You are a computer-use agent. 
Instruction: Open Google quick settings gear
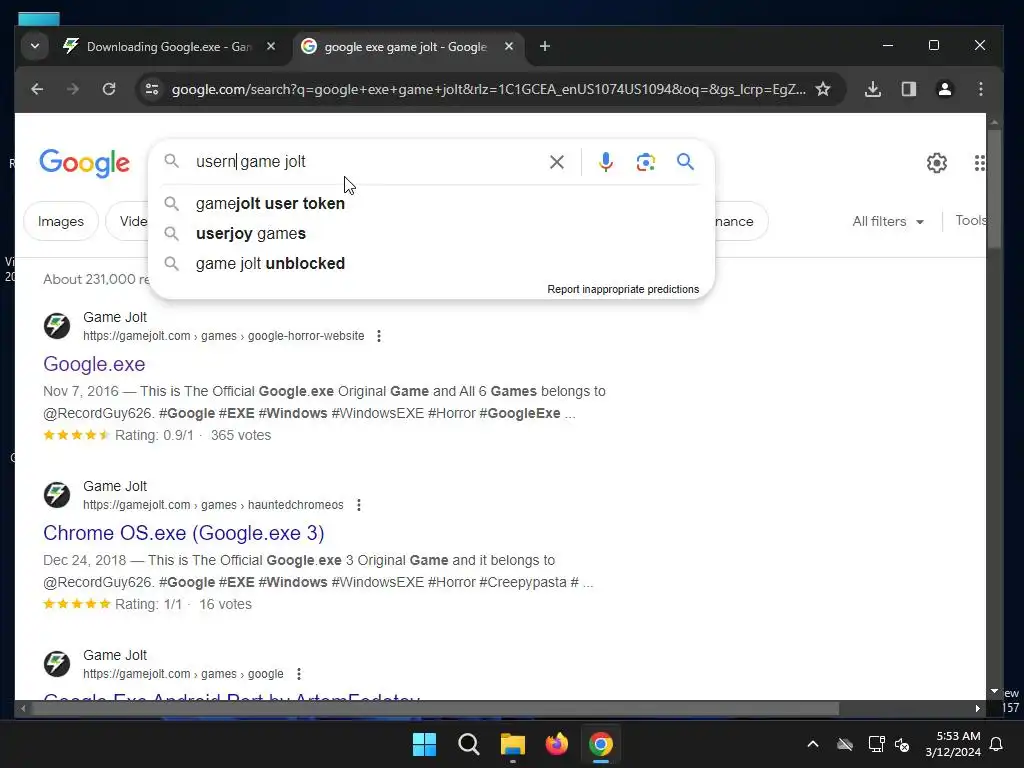point(936,163)
